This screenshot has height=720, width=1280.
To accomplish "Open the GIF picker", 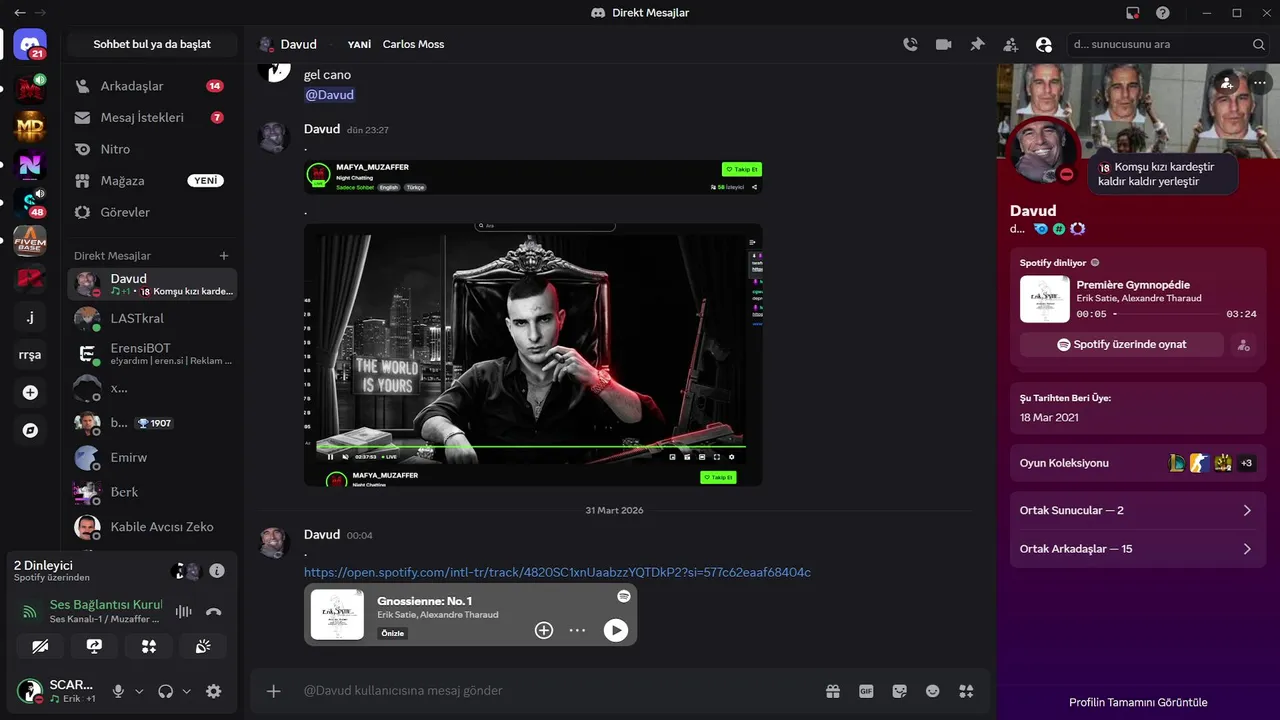I will tap(866, 691).
